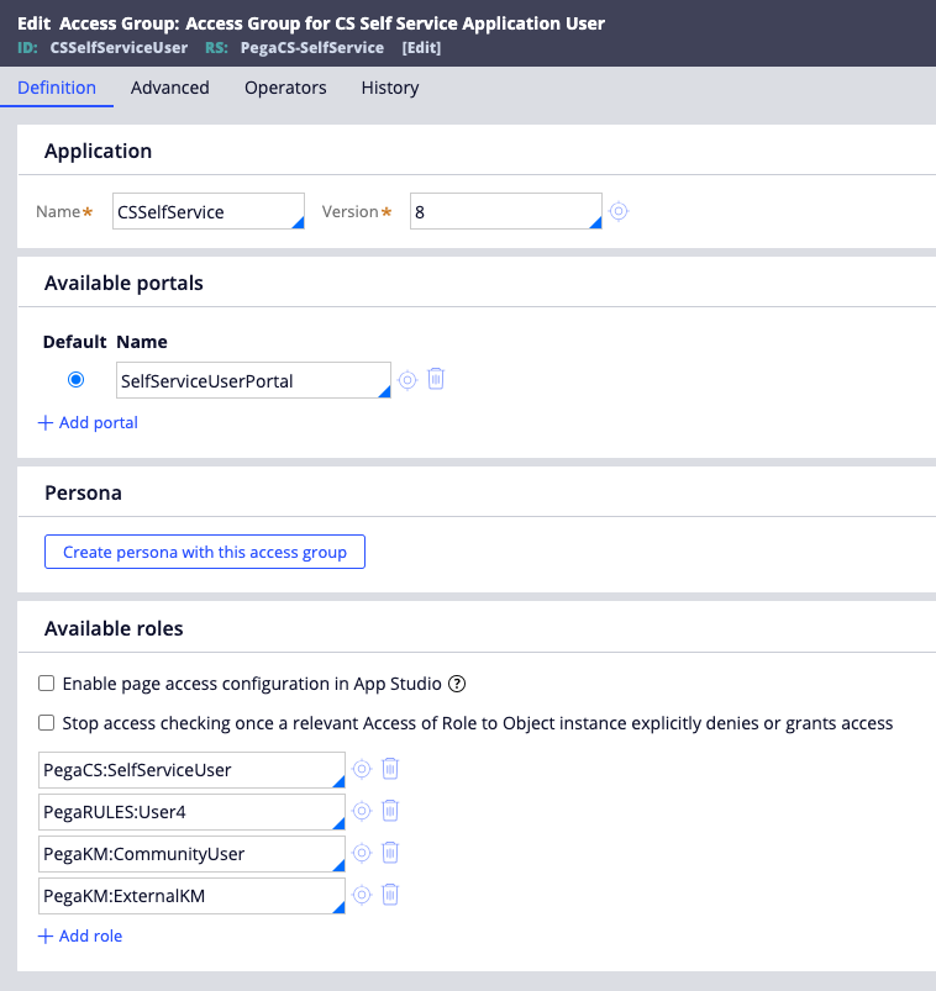
Task: Open SelfServiceUserPortal rule with target icon
Action: [x=408, y=380]
